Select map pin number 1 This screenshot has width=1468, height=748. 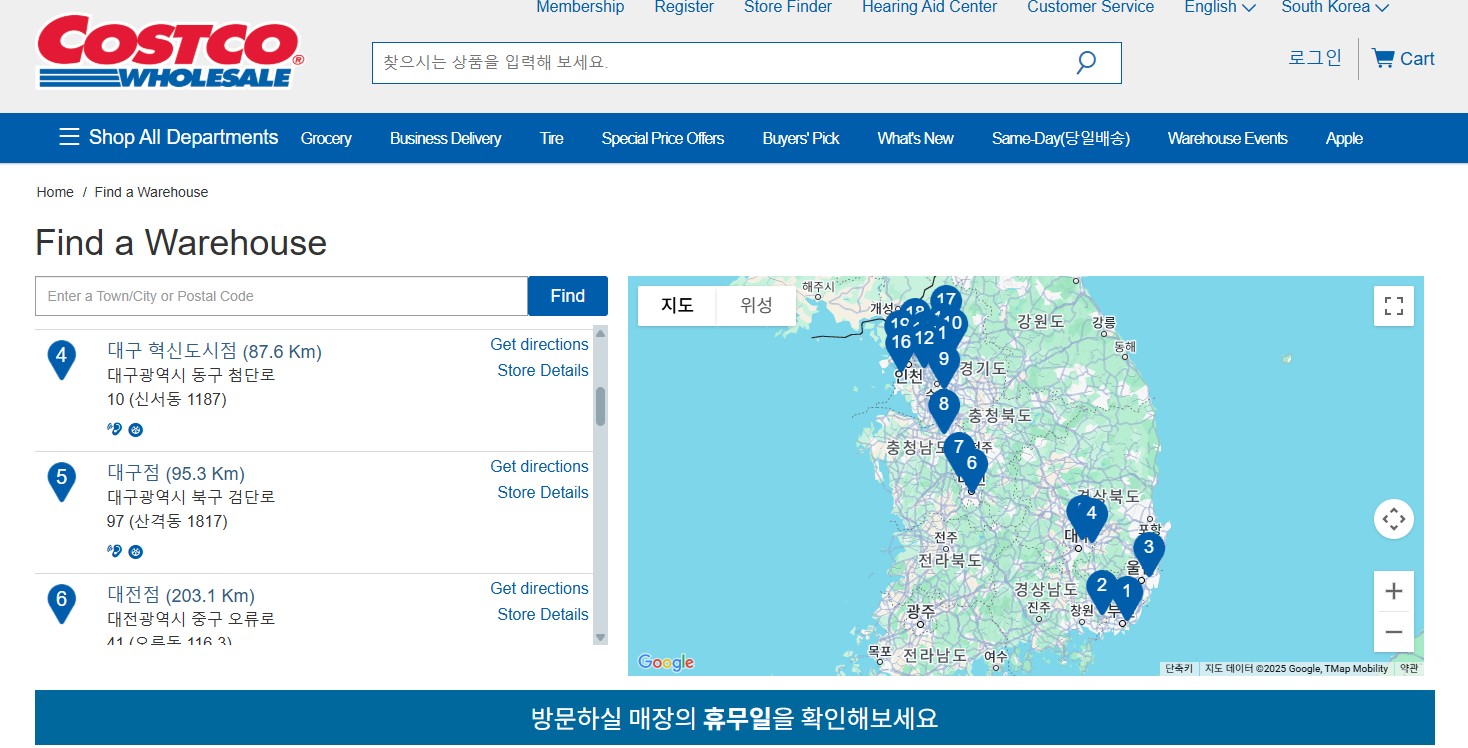(1129, 595)
